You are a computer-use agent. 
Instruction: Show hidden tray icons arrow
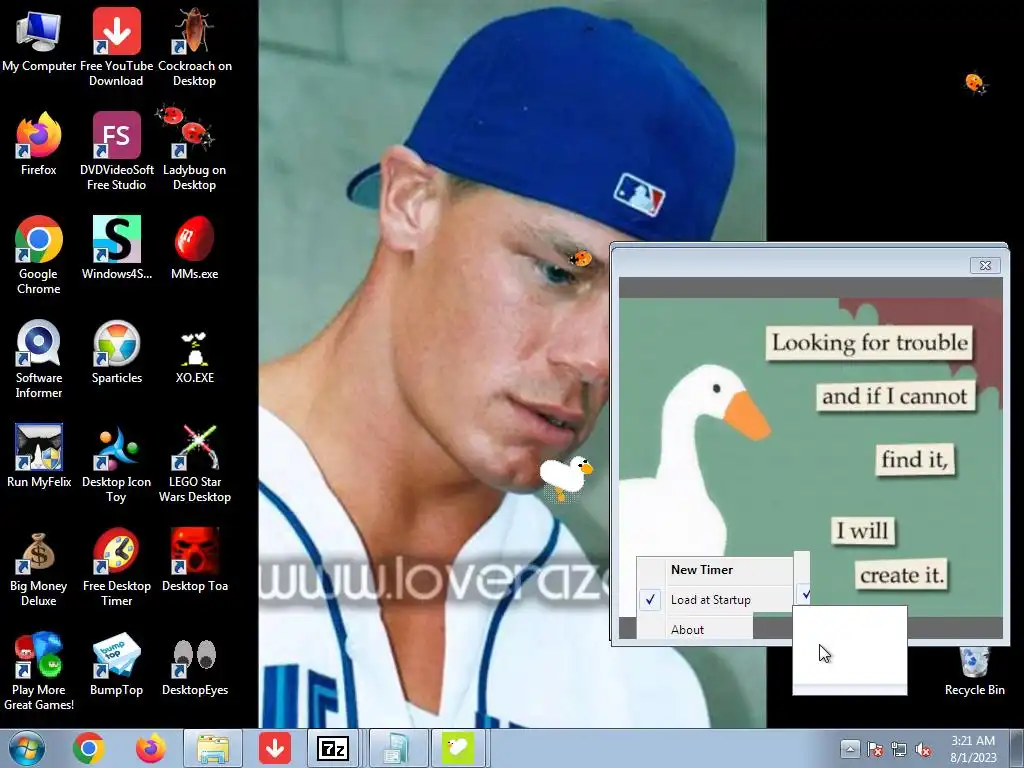coord(850,748)
